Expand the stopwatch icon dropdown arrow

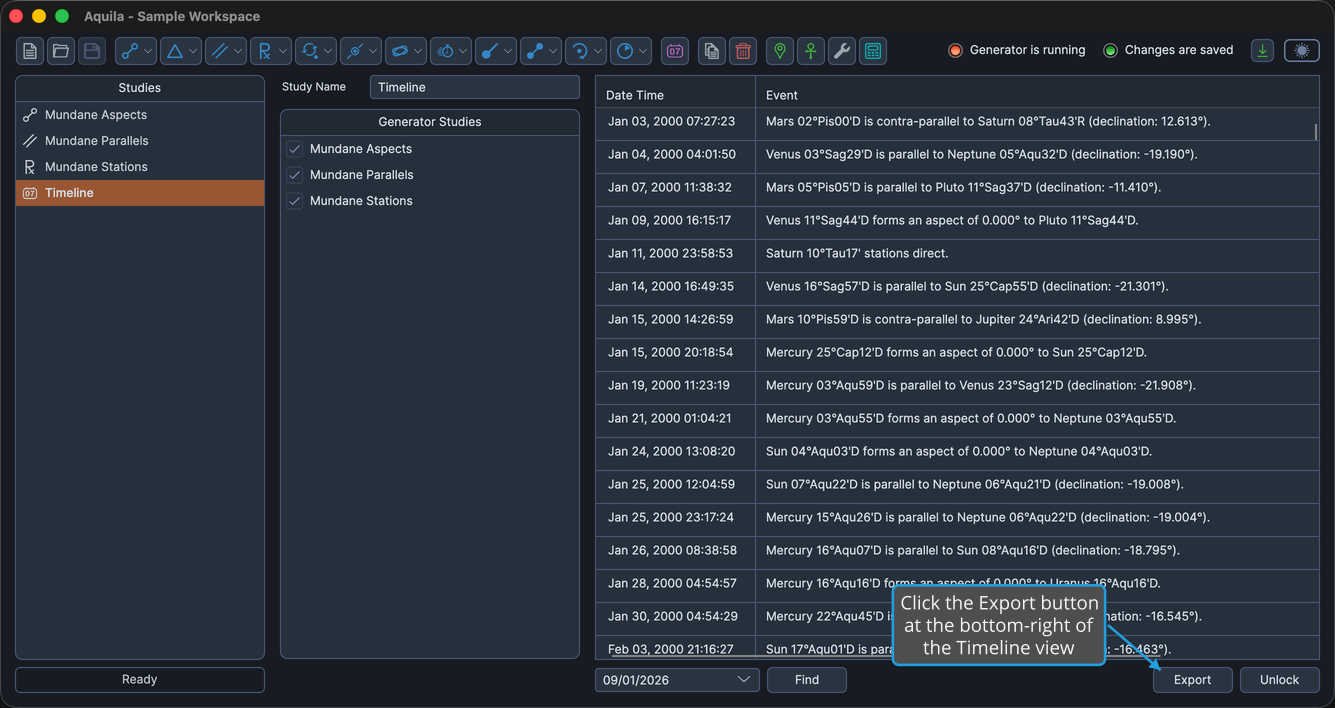point(463,51)
